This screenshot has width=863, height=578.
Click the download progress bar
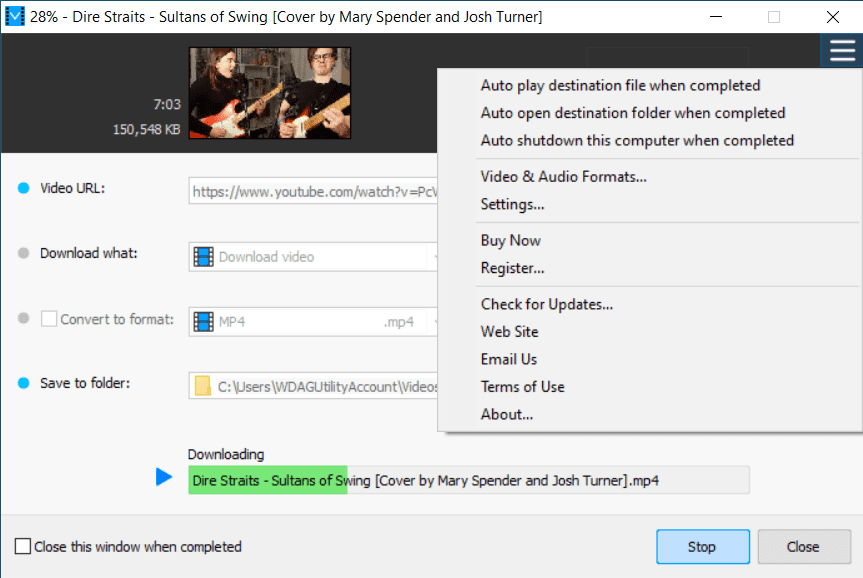pos(469,480)
